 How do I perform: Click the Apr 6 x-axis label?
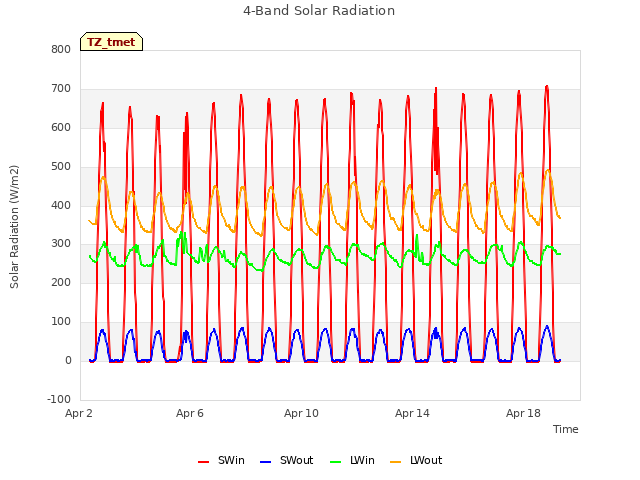[x=190, y=413]
